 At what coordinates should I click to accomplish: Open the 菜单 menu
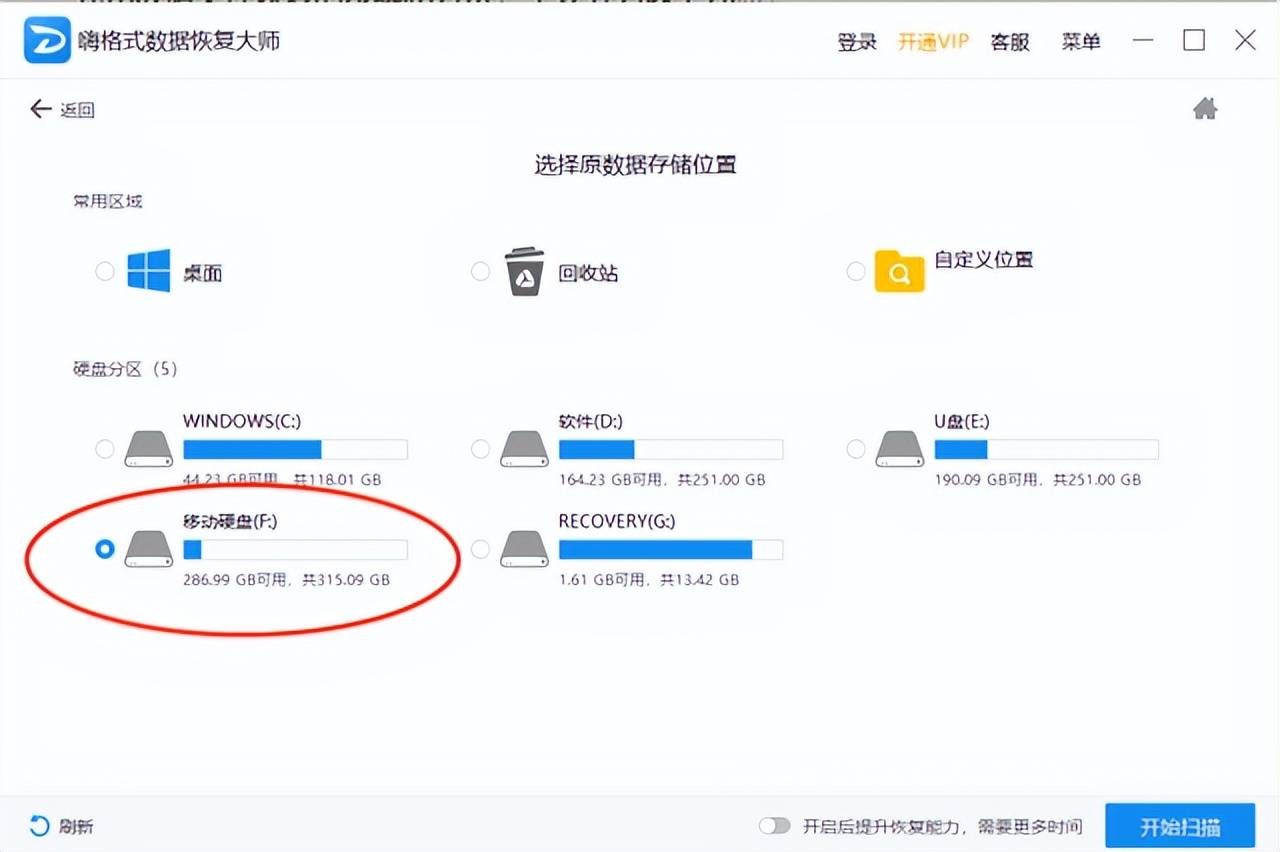(x=1081, y=42)
